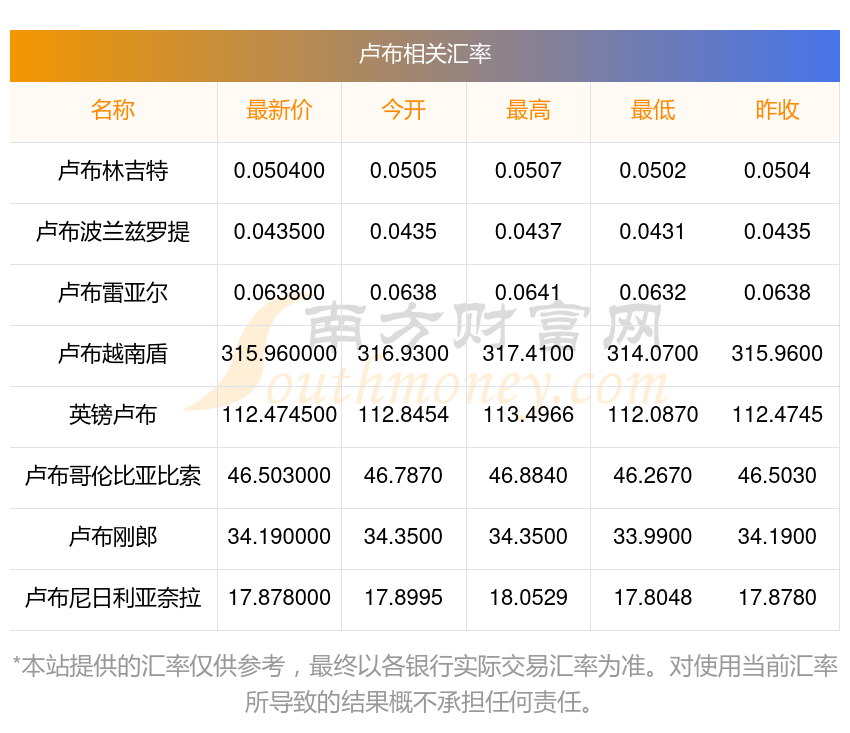The height and width of the screenshot is (733, 850).
Task: Click latest price 0.063800
Action: pos(279,293)
